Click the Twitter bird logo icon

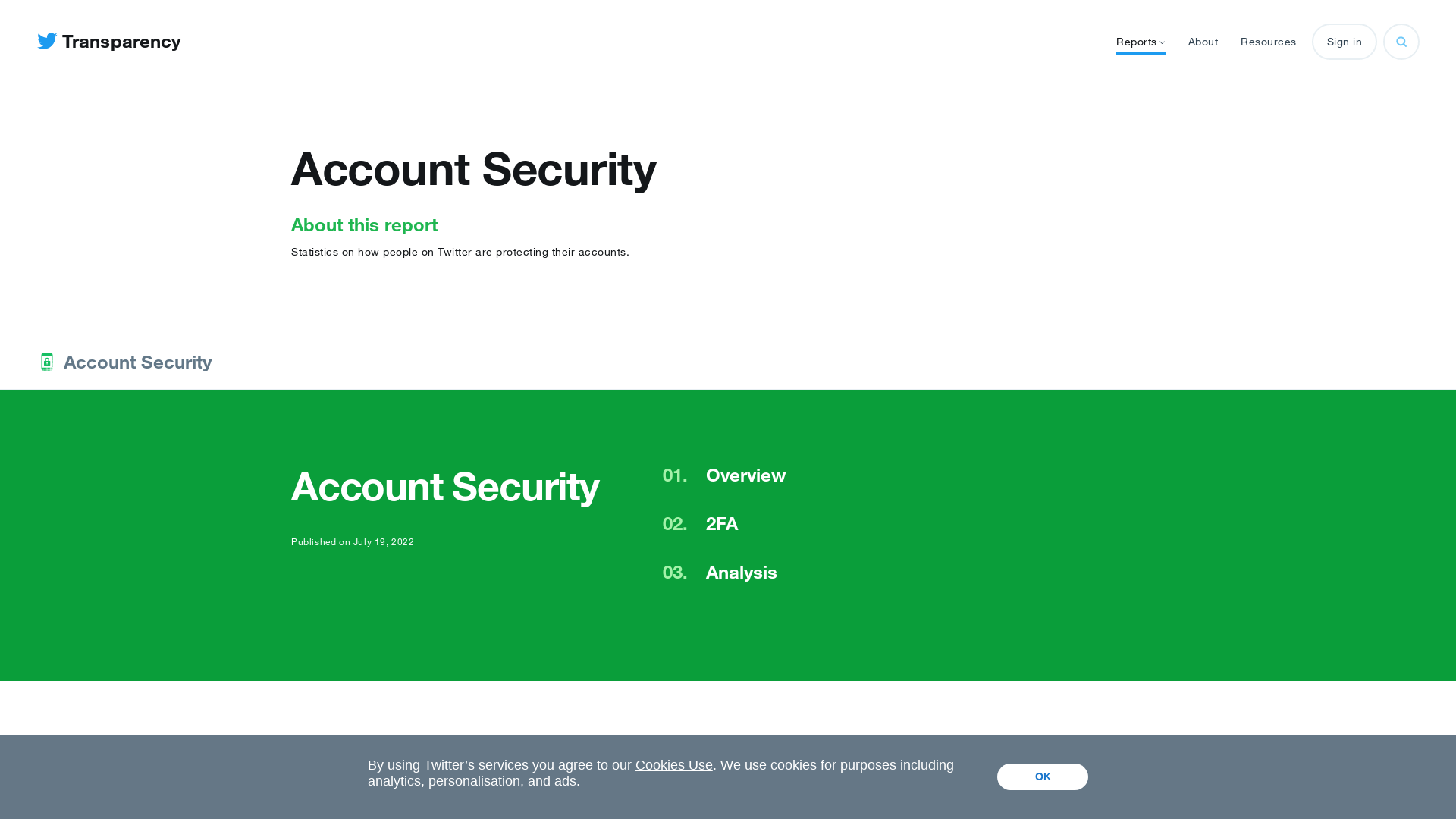[x=47, y=41]
